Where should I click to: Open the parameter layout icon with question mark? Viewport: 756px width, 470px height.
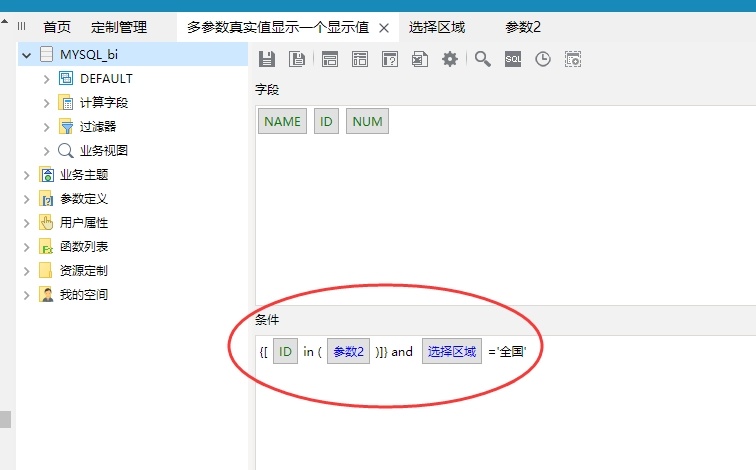390,59
